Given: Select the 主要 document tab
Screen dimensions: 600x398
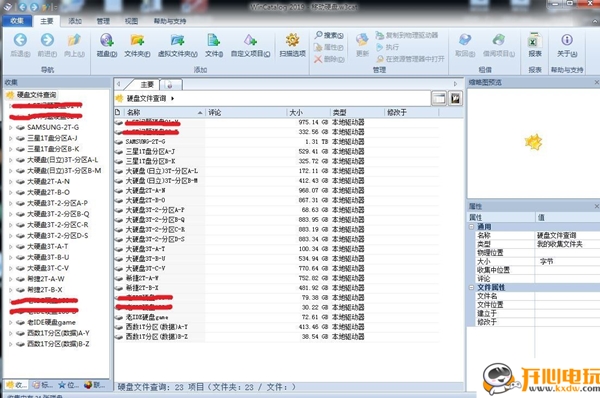Looking at the screenshot, I should click(x=147, y=85).
